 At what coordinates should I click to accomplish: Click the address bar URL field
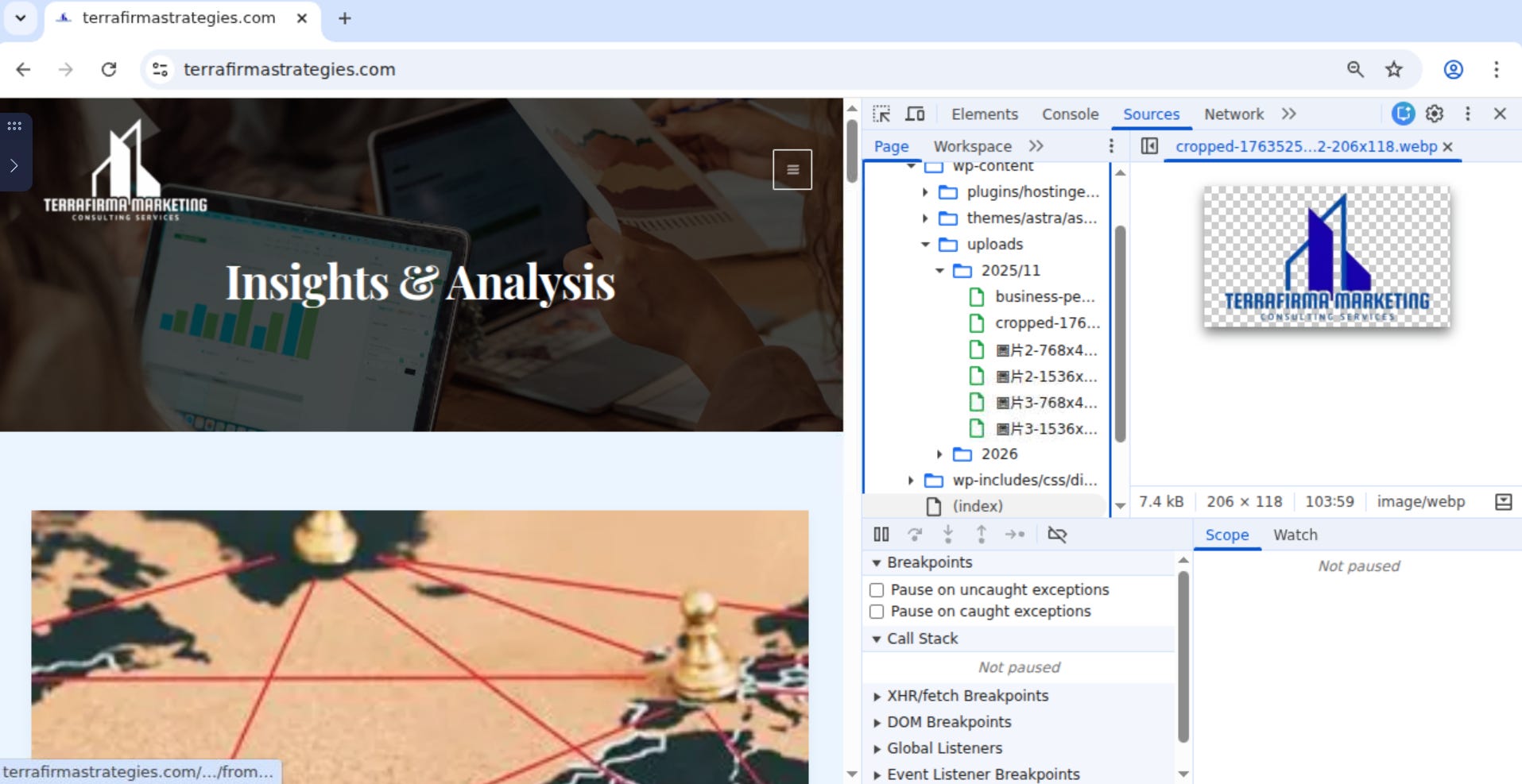(x=747, y=69)
